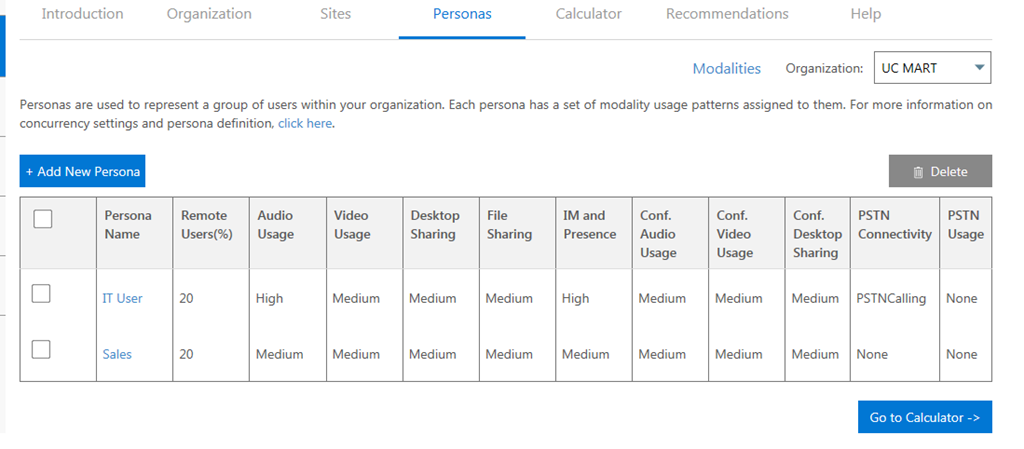Open the Sales persona link
Viewport: 1024px width, 449px height.
(117, 354)
